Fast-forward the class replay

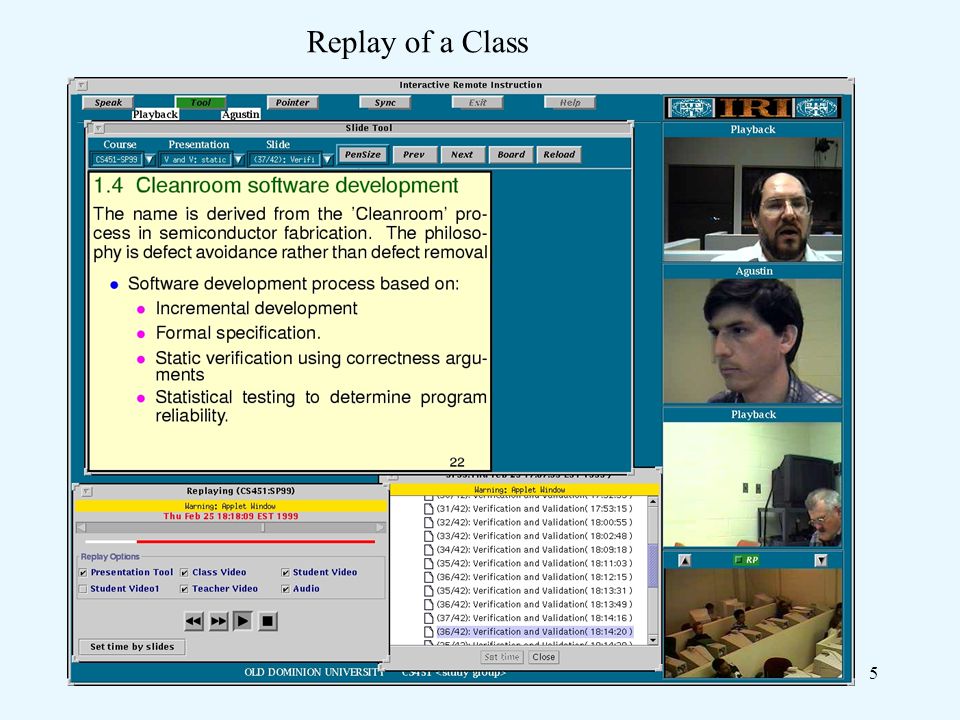tap(218, 621)
